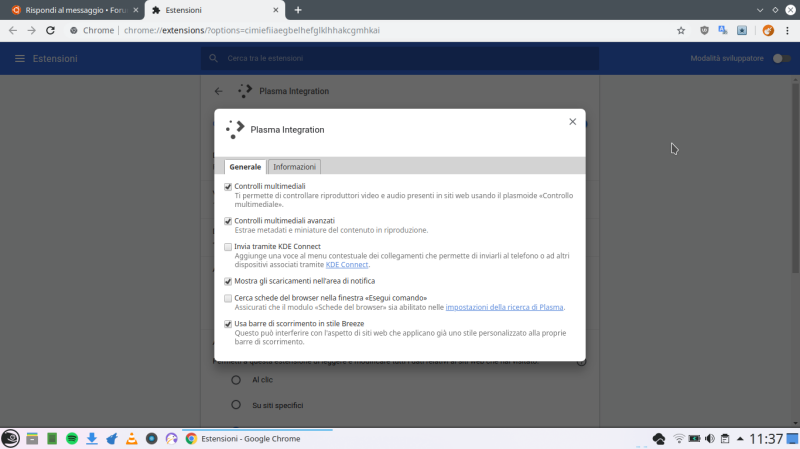
Task: Click the browser Forward button
Action: (x=32, y=30)
